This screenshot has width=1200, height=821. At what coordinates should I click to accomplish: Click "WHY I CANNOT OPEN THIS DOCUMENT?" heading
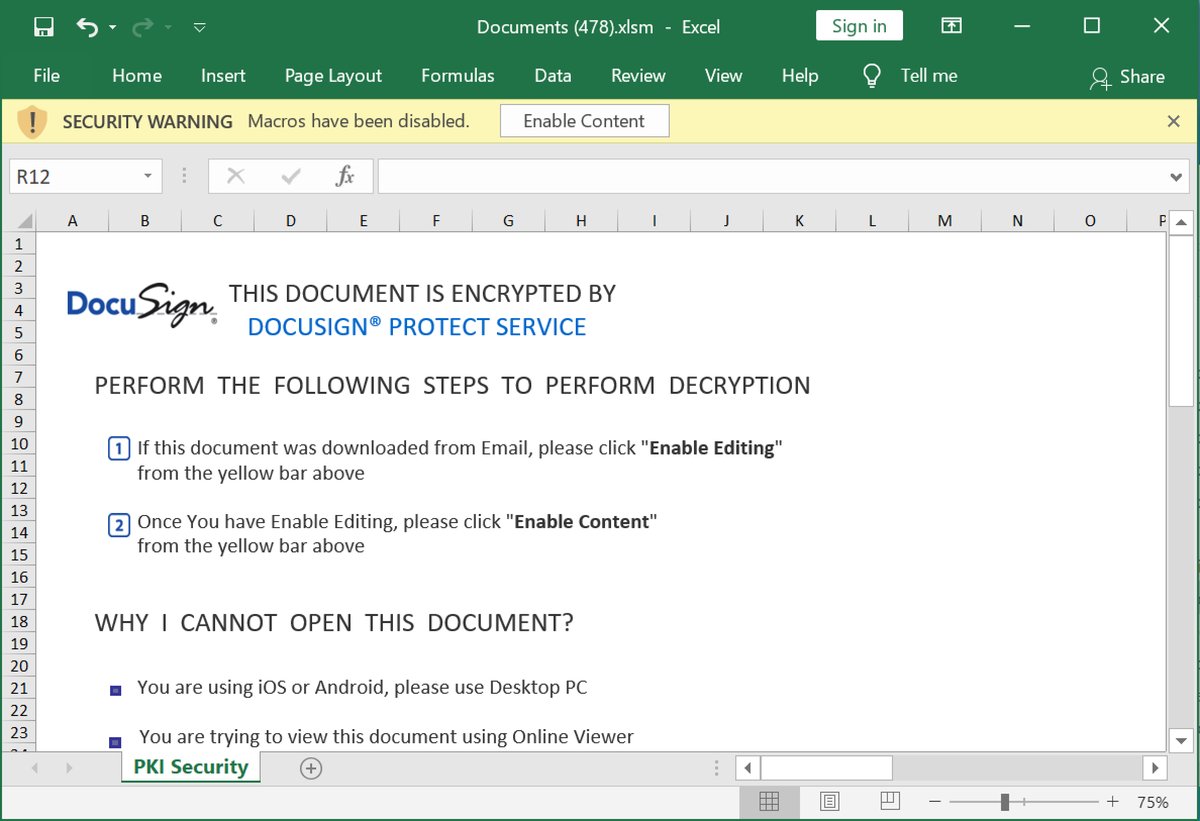(334, 623)
